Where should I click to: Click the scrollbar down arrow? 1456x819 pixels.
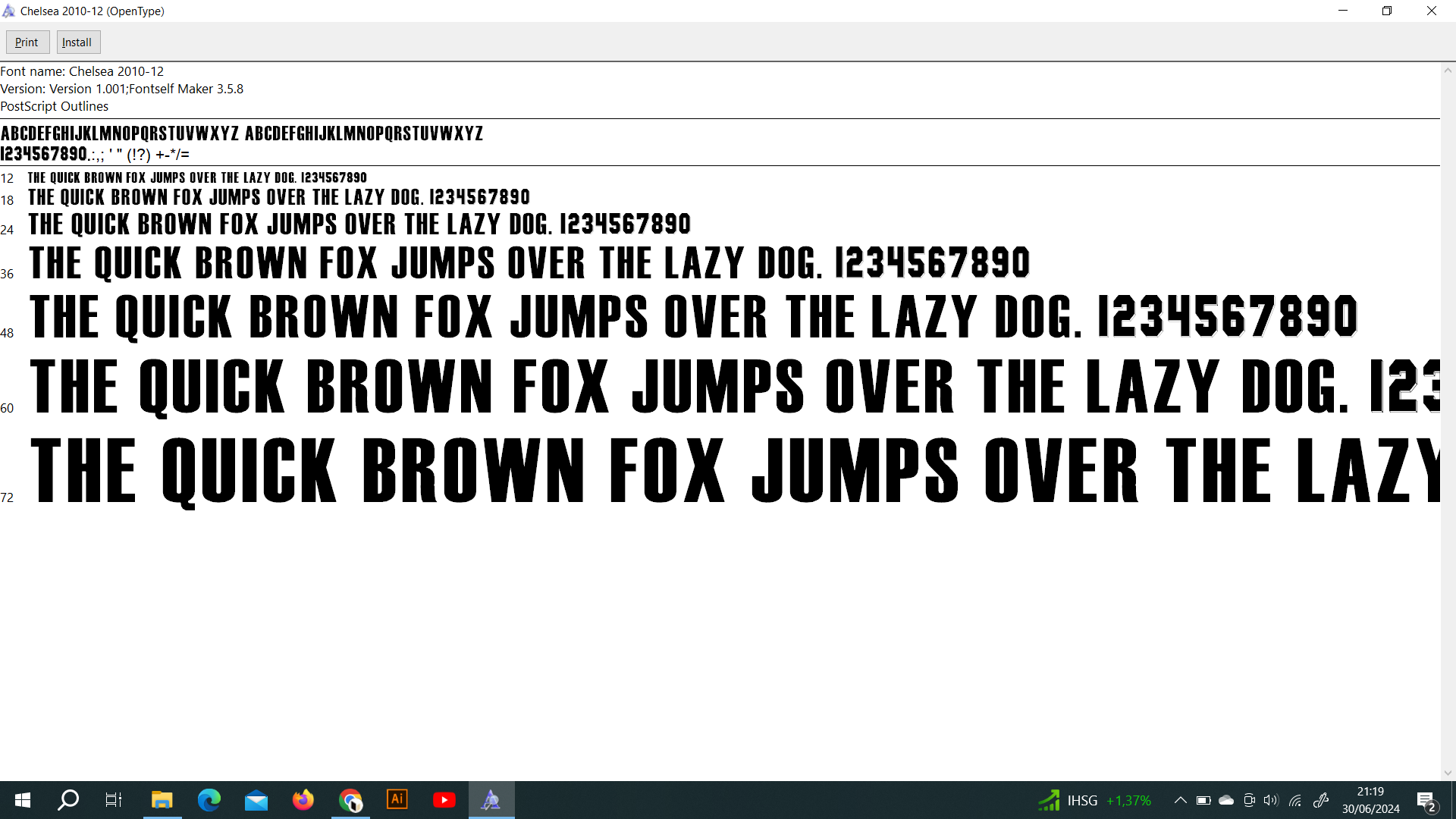pyautogui.click(x=1448, y=773)
